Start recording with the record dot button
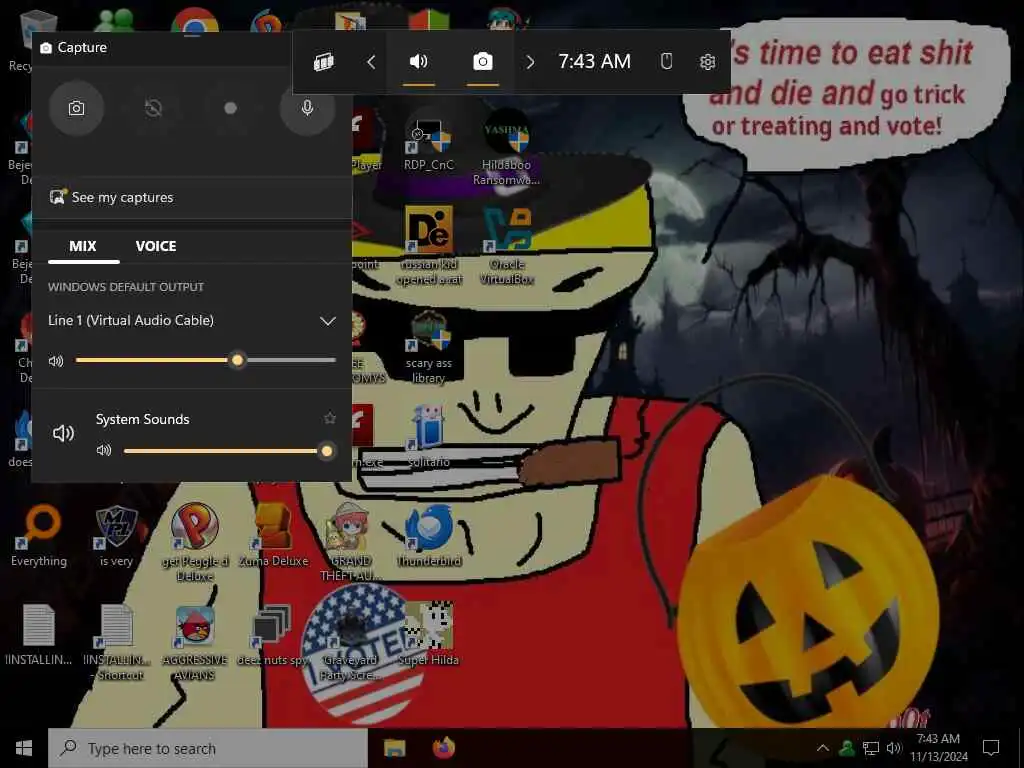 [x=230, y=108]
